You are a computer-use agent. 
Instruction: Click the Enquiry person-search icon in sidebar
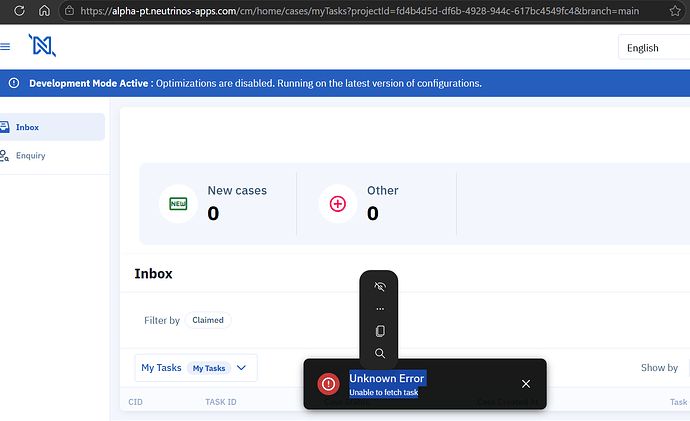[x=4, y=156]
